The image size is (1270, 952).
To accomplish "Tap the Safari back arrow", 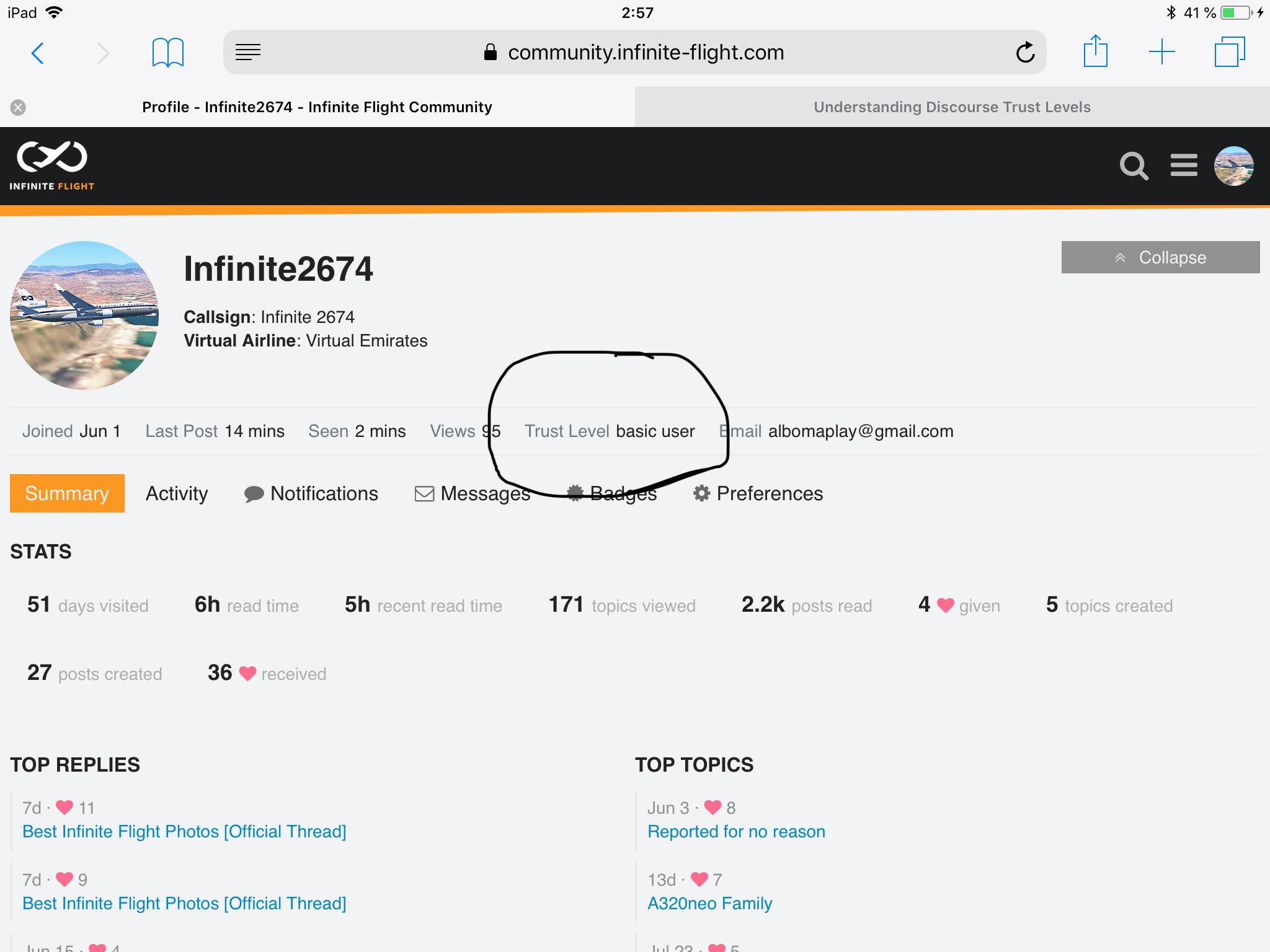I will 38,53.
